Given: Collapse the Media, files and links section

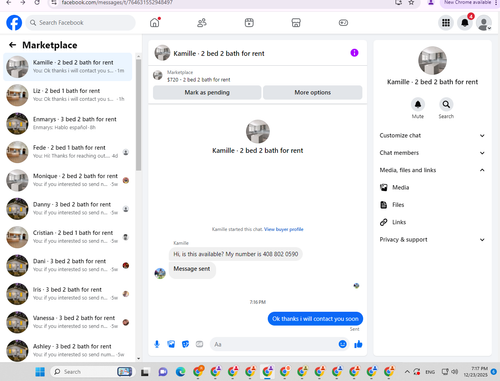Looking at the screenshot, I should (432, 170).
